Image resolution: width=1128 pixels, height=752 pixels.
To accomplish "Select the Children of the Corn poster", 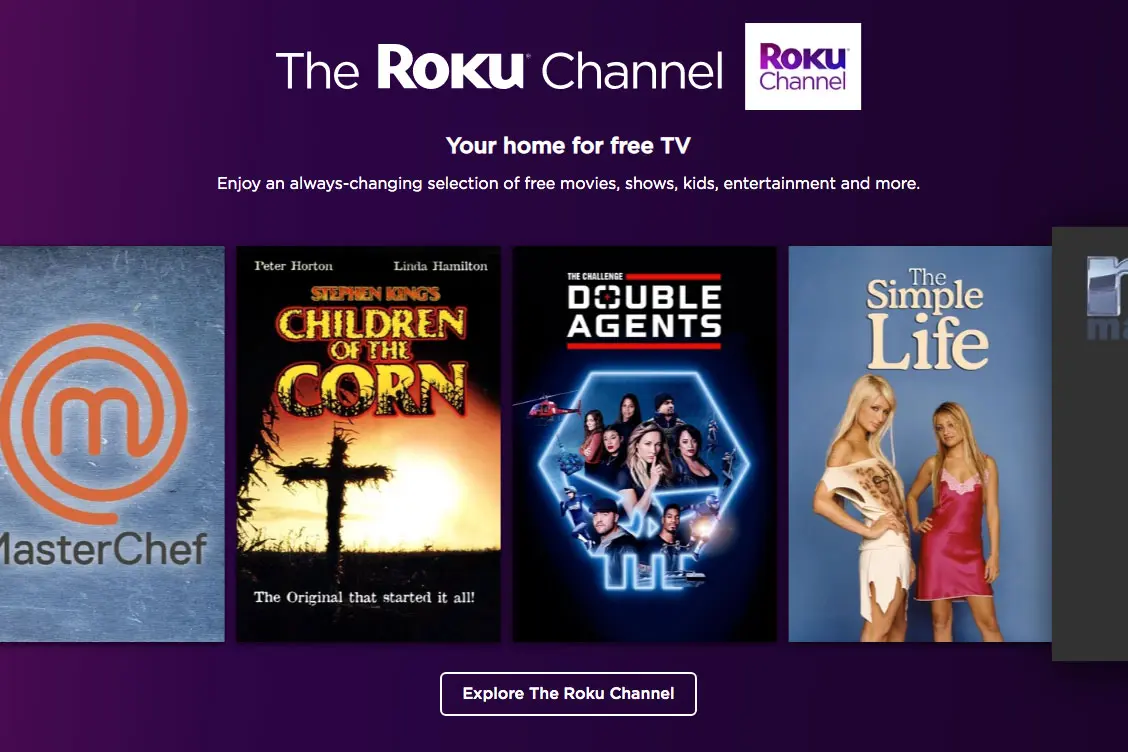I will click(368, 444).
